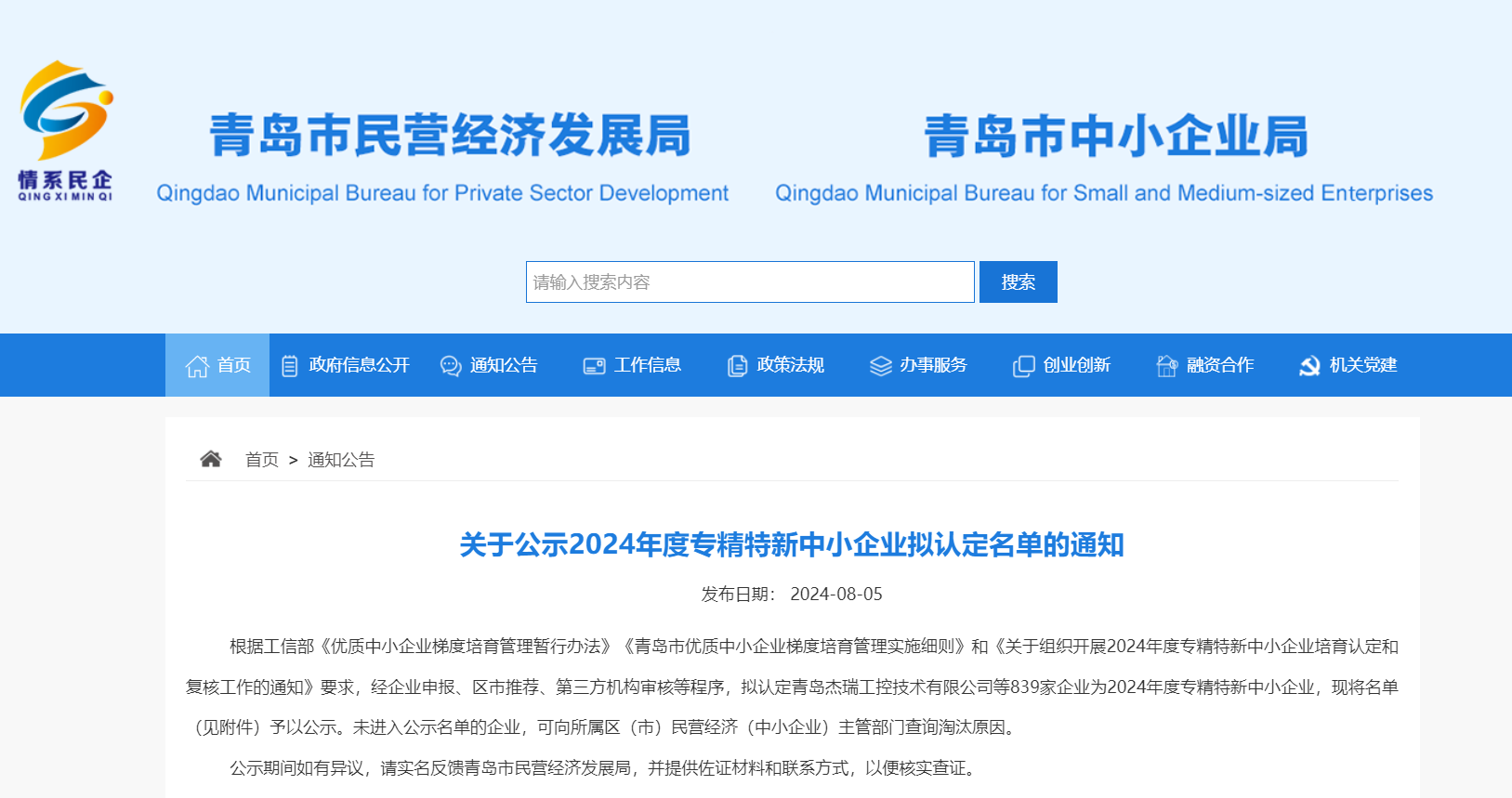Viewport: 1512px width, 798px height.
Task: Click the overlapping squares icon beside 创业创新
Action: (x=1023, y=366)
